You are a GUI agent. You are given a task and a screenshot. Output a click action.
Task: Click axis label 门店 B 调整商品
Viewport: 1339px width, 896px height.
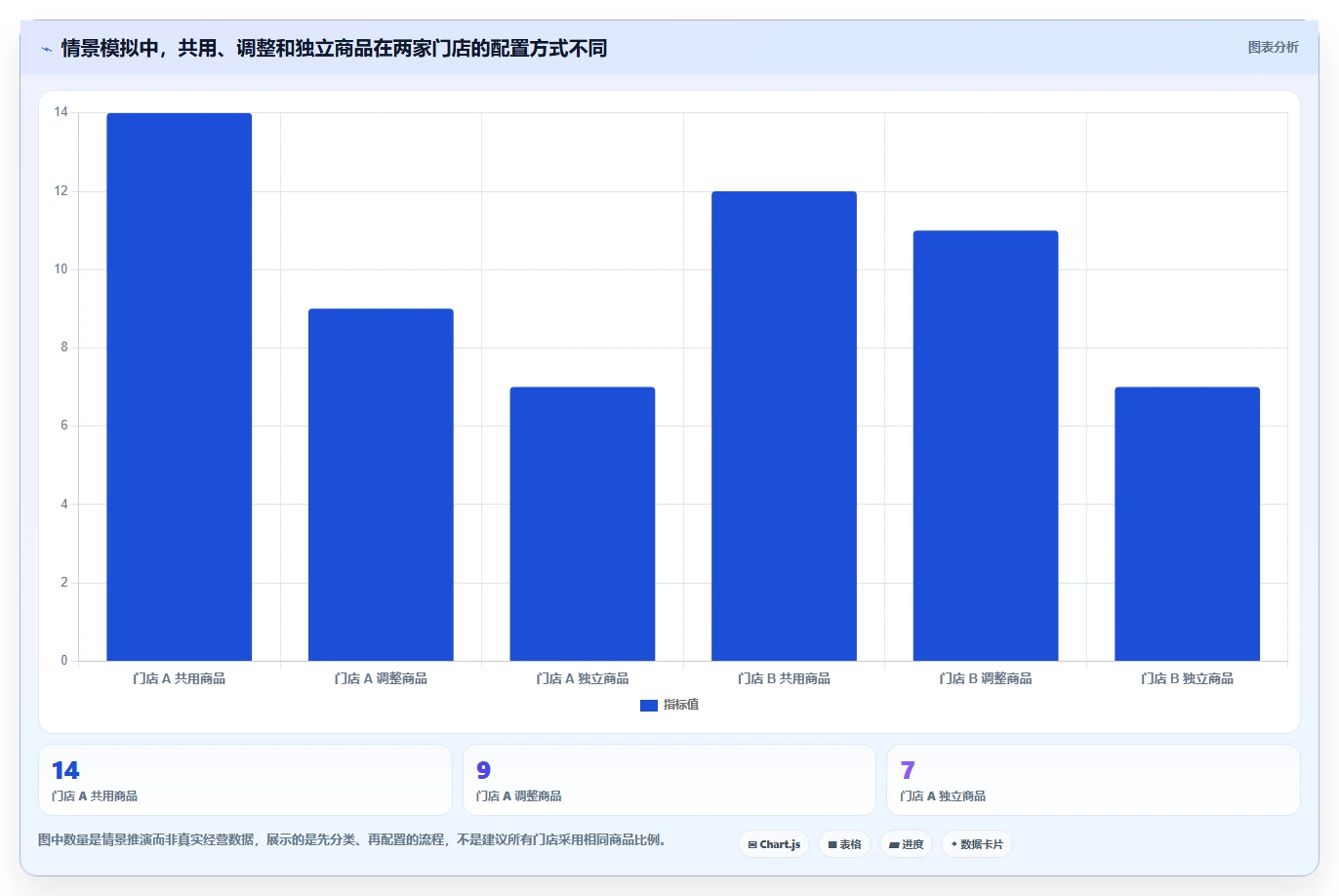point(986,678)
